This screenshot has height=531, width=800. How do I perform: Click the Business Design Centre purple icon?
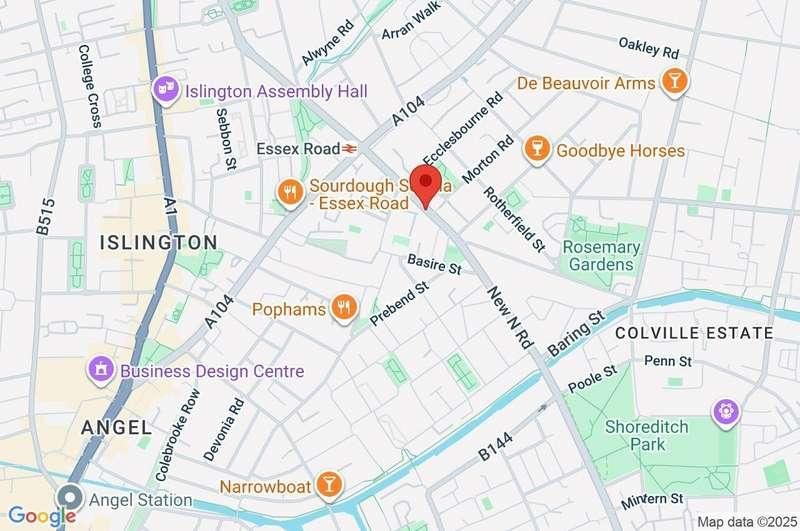[x=101, y=370]
